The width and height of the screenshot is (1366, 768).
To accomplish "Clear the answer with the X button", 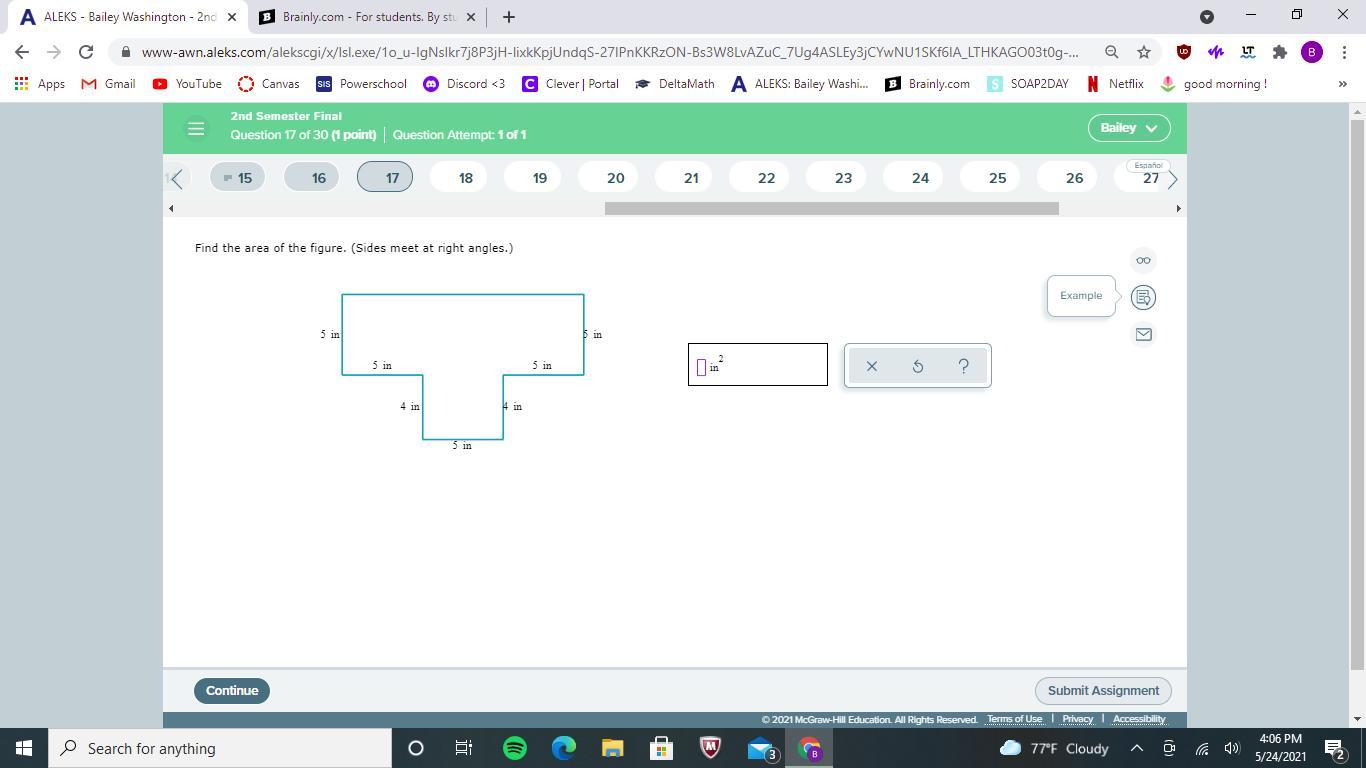I will 872,366.
